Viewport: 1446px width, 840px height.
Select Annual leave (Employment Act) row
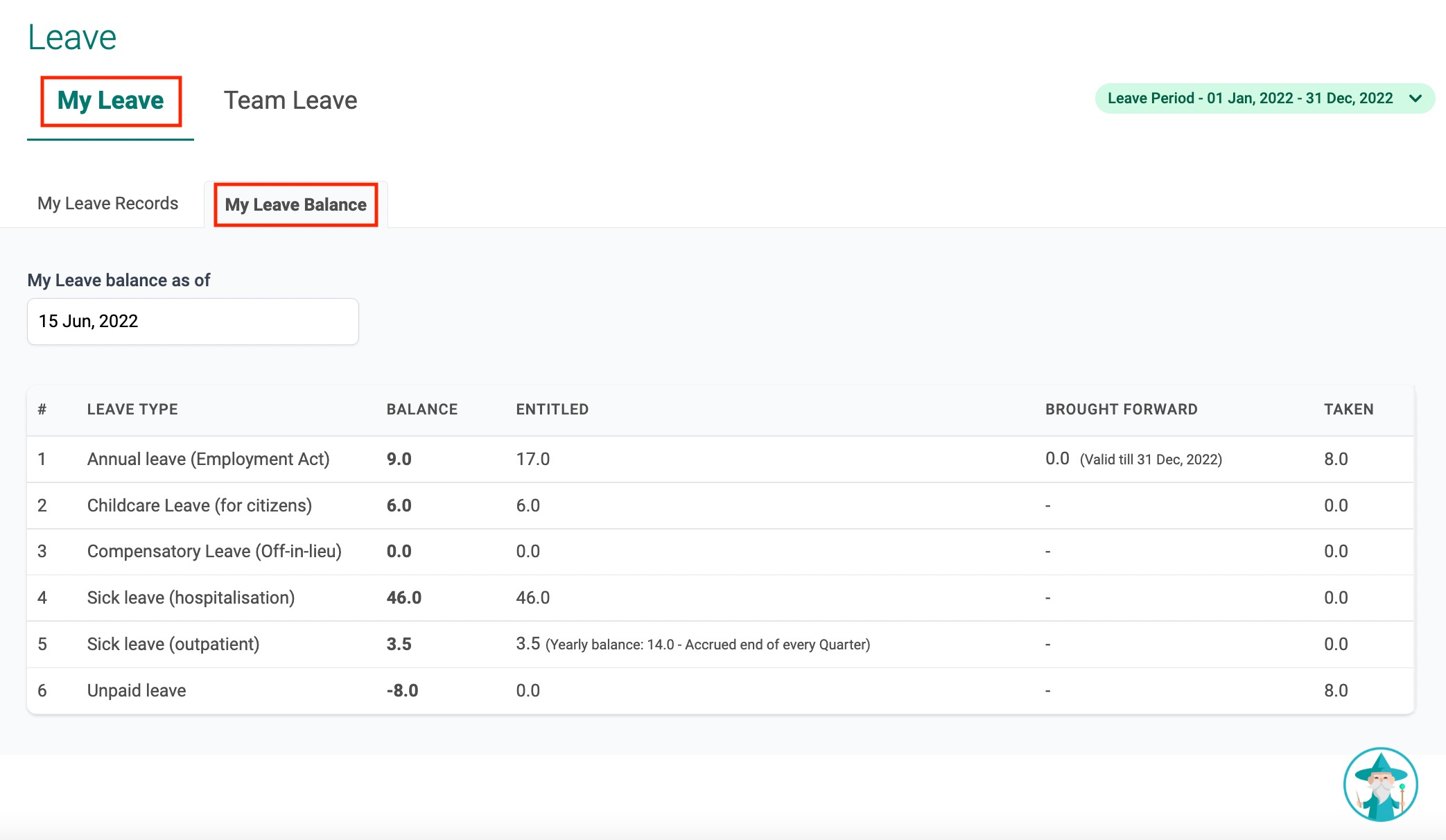208,459
